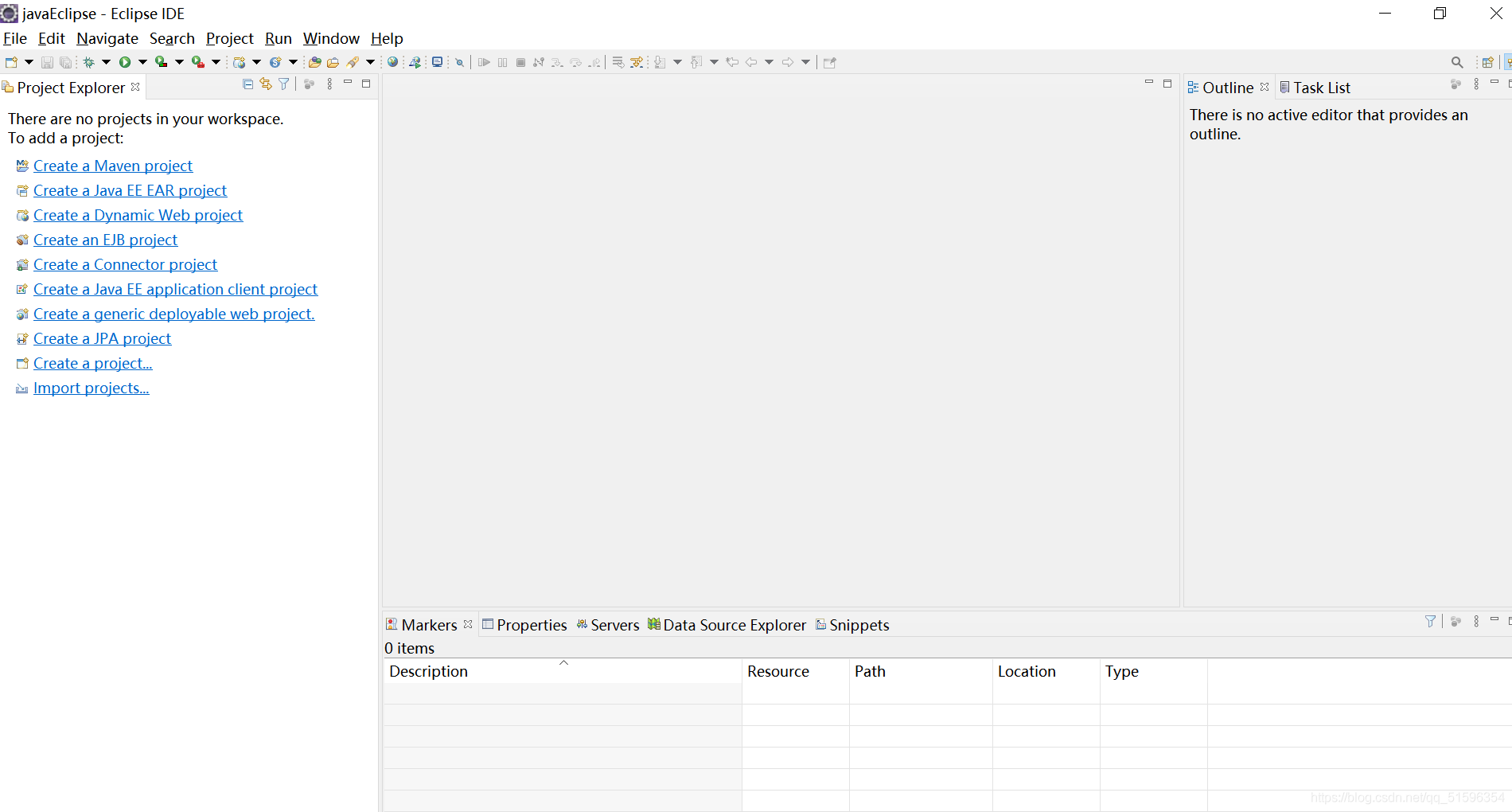Screen dimensions: 1512x812
Task: Click the Create a Dynamic Web project link
Action: pyautogui.click(x=138, y=215)
